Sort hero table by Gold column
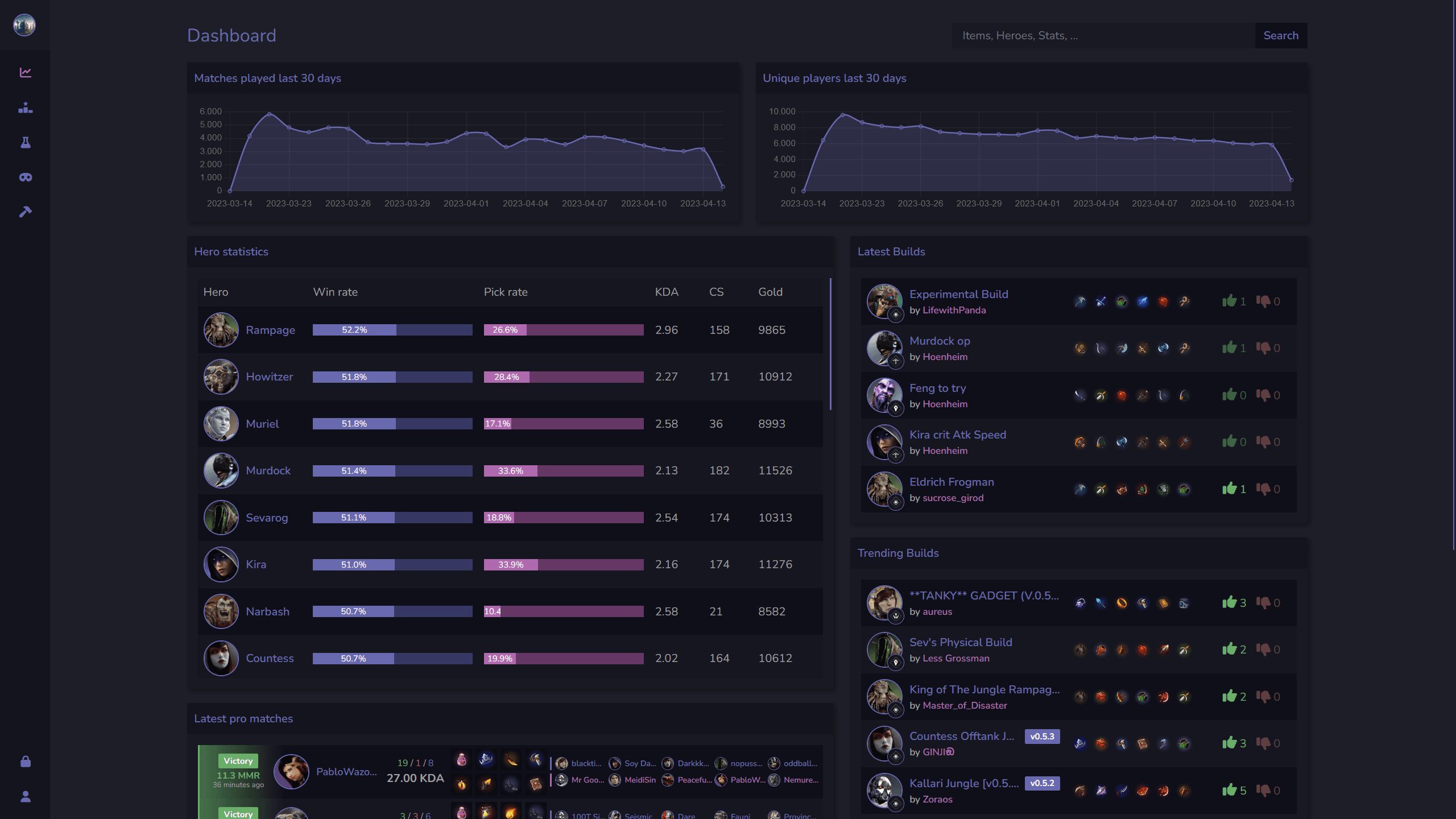This screenshot has width=1456, height=819. [x=770, y=292]
